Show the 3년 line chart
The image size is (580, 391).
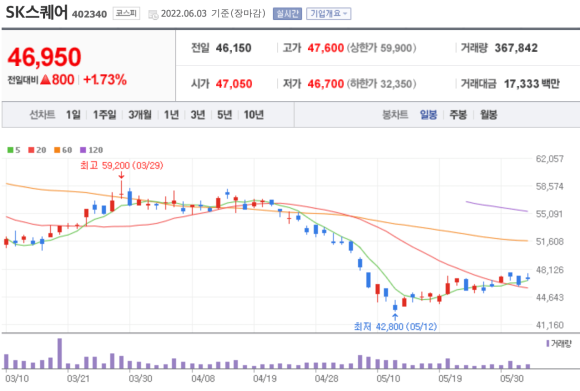pyautogui.click(x=198, y=115)
